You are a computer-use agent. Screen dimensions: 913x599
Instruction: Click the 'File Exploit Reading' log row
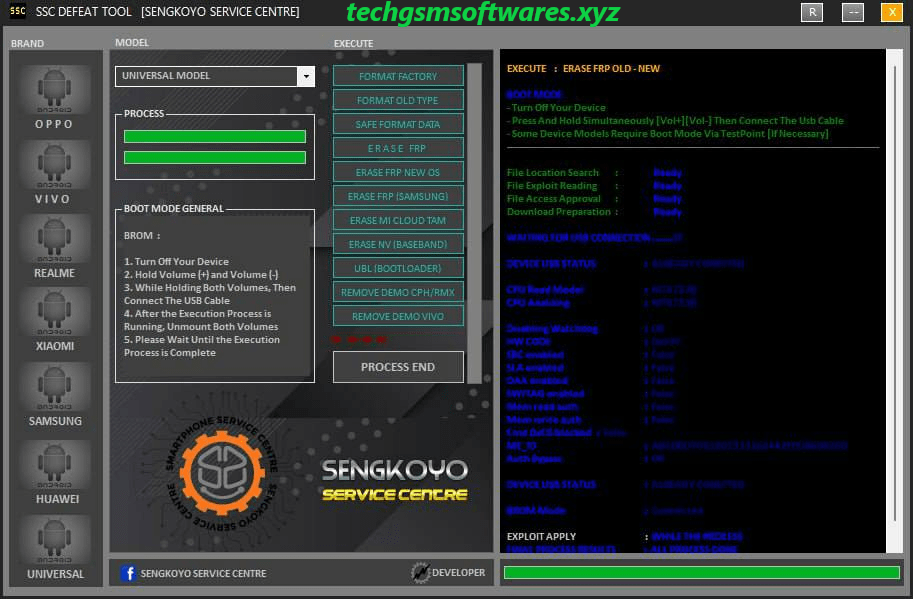pos(594,186)
